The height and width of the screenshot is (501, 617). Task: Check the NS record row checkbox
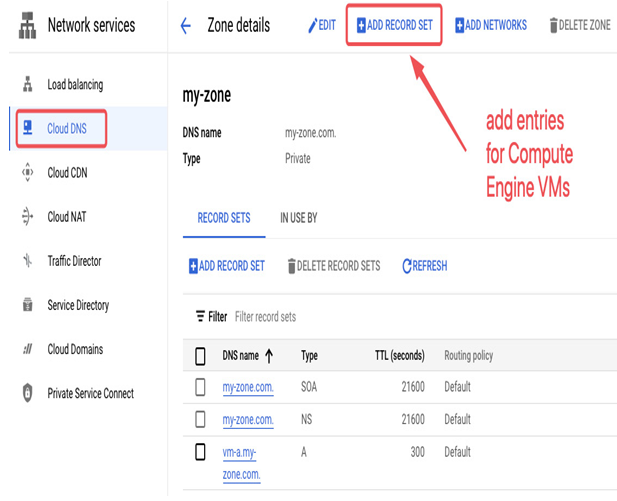point(200,420)
